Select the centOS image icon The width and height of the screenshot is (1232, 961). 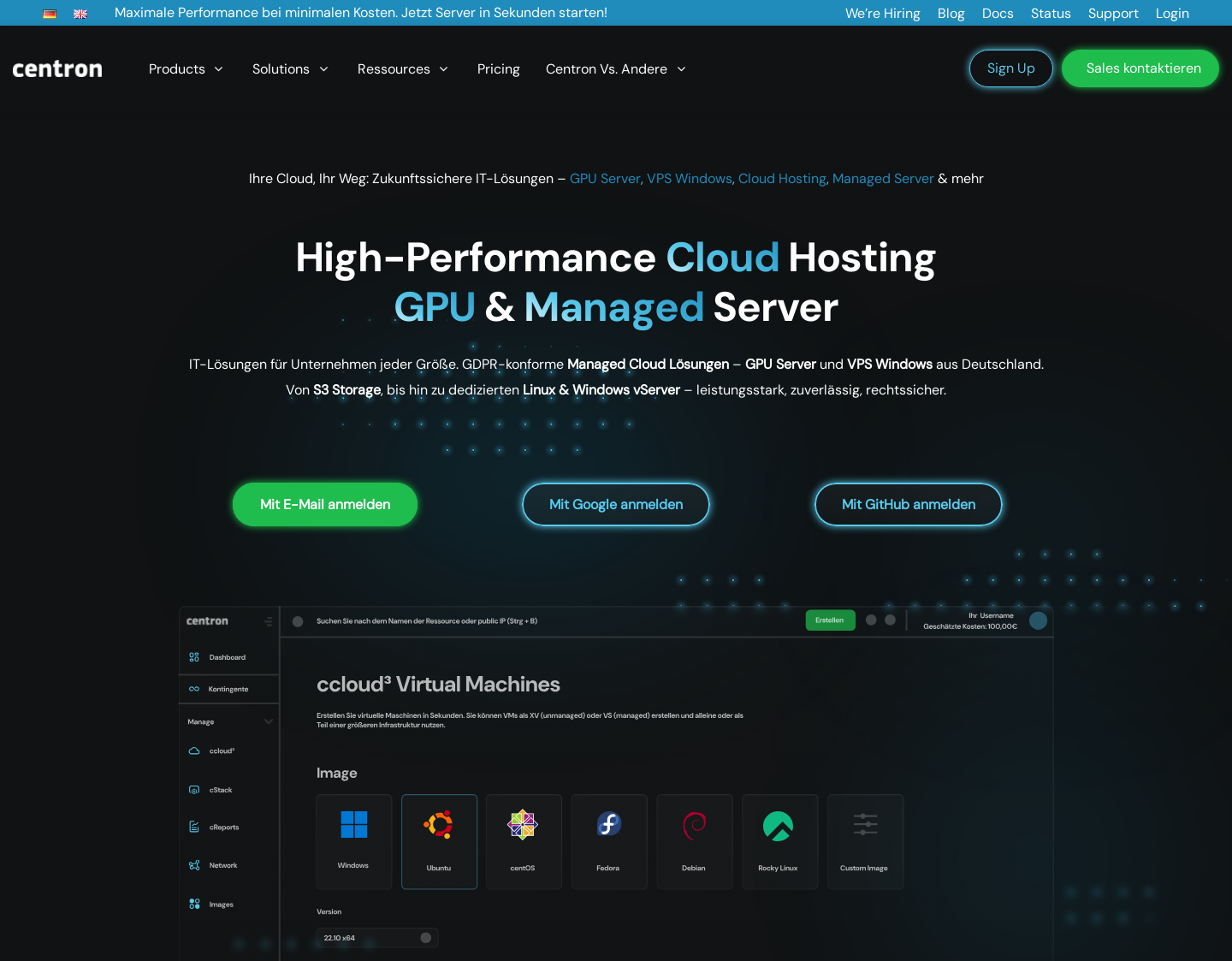pyautogui.click(x=523, y=825)
